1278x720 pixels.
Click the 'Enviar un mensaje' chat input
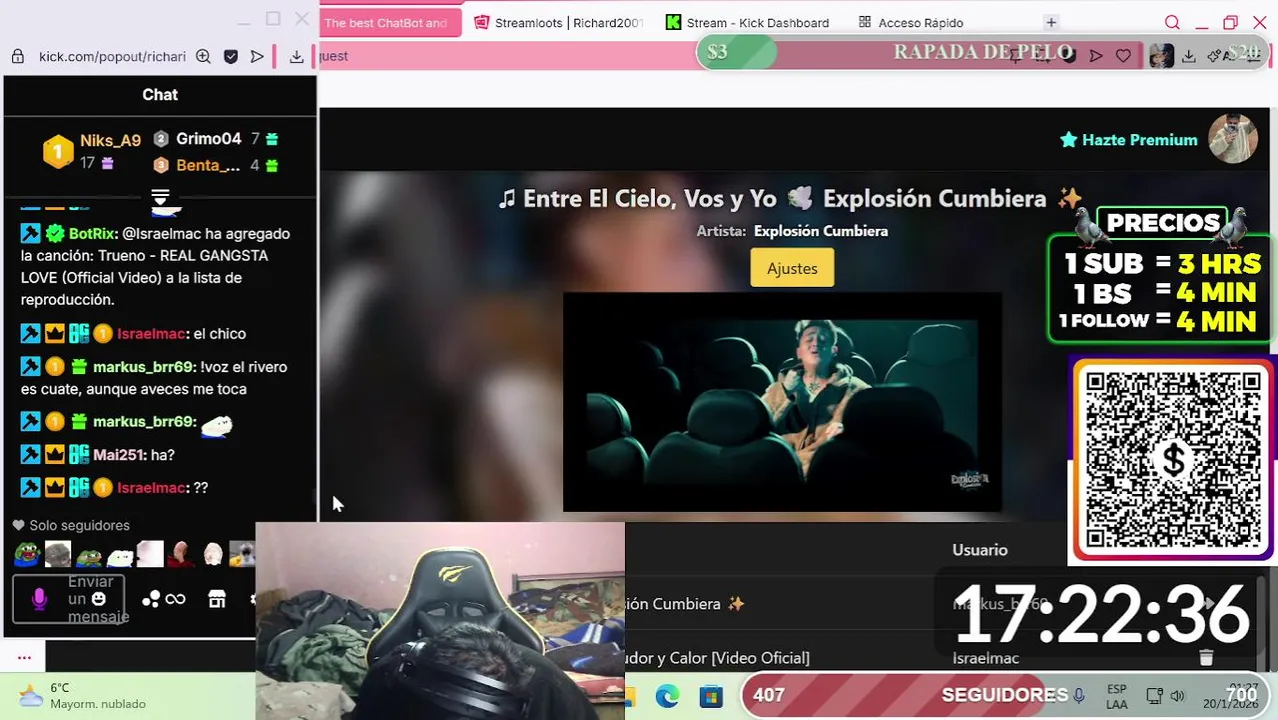[x=68, y=599]
